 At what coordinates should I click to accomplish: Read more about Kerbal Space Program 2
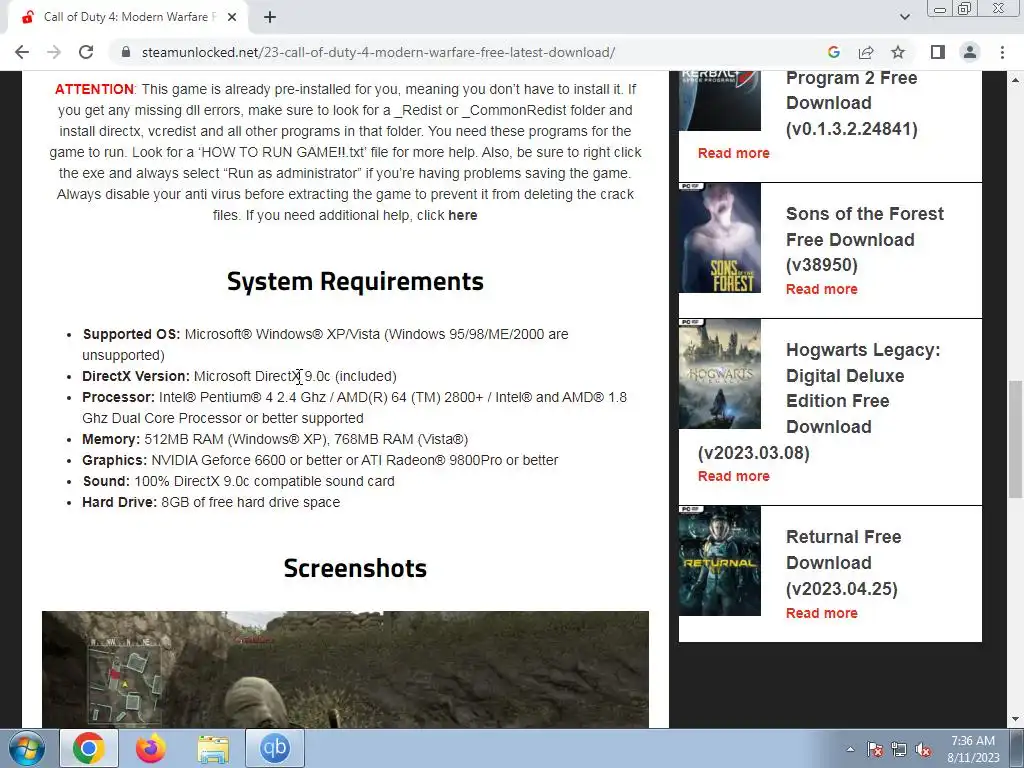pos(733,153)
